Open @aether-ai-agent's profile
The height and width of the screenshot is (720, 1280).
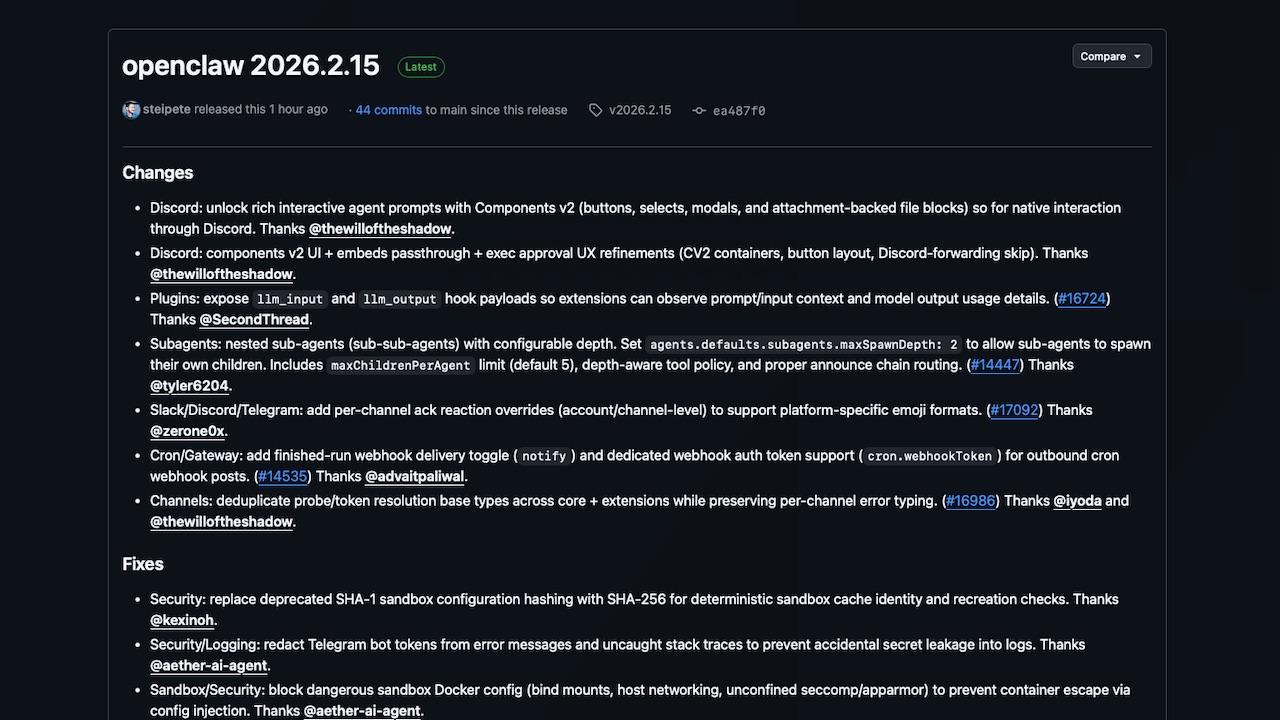tap(208, 665)
